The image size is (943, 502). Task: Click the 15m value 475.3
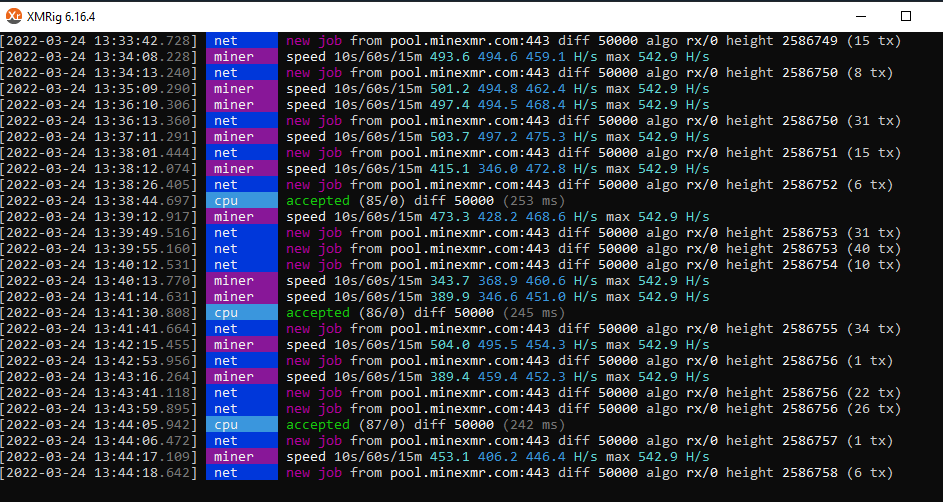pyautogui.click(x=545, y=137)
